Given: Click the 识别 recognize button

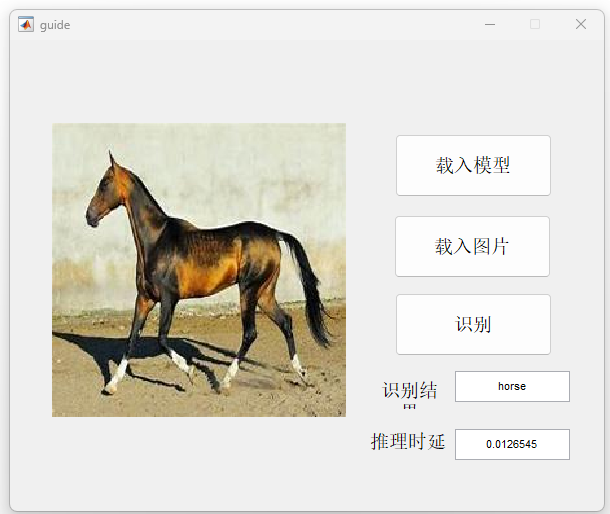Looking at the screenshot, I should tap(473, 325).
